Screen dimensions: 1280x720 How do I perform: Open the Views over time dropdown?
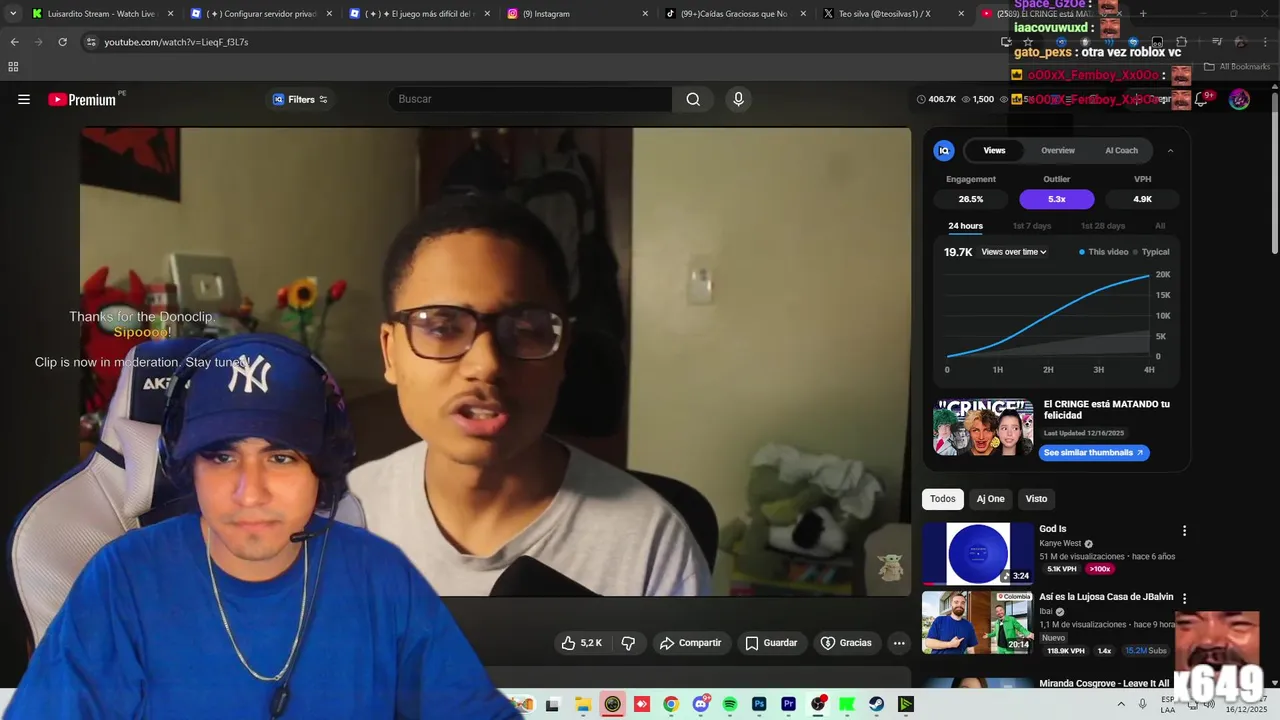click(x=1014, y=252)
